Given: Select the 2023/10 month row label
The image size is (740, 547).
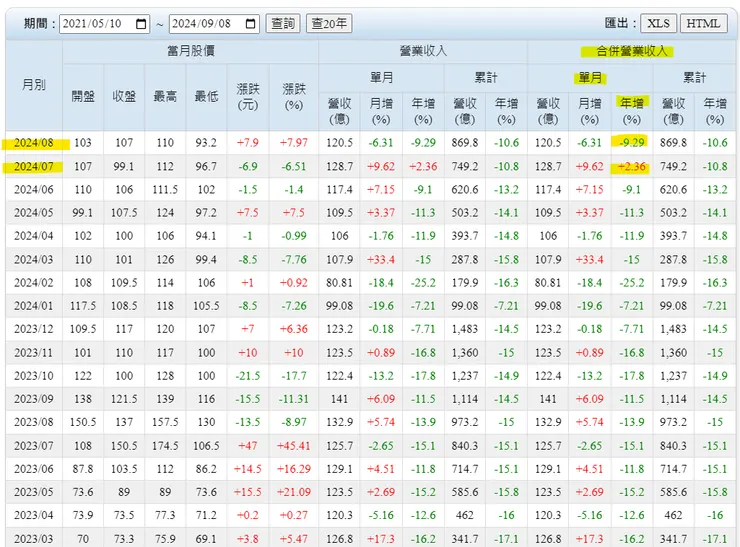Looking at the screenshot, I should pos(34,376).
